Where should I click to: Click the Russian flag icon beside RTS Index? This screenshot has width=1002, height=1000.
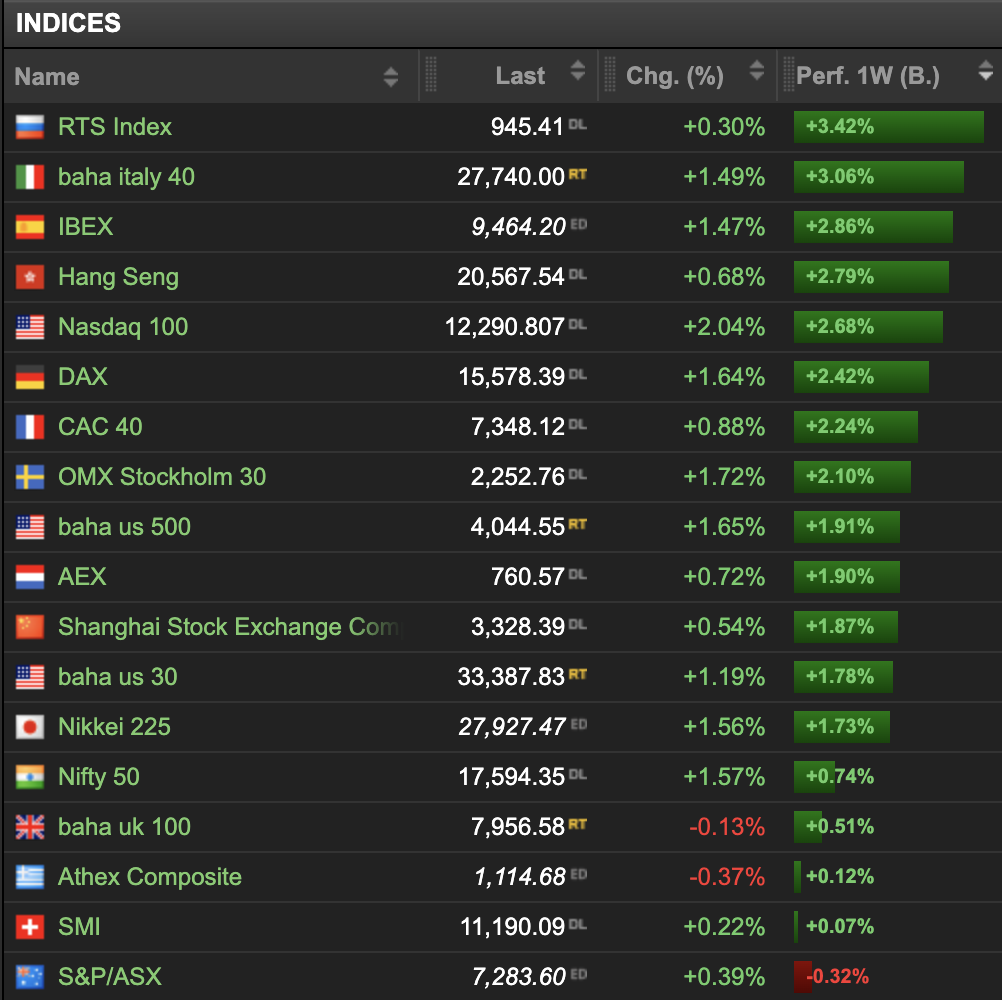30,127
